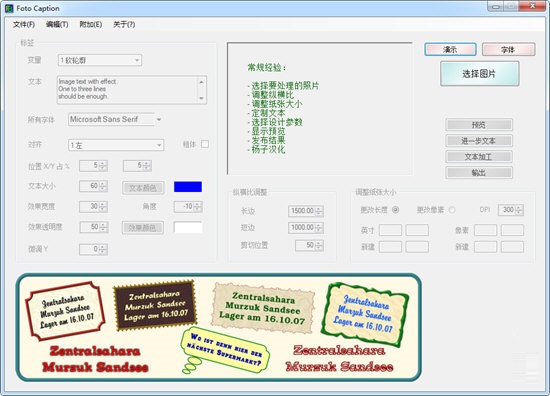Click the 演示 demo button
This screenshot has height=396, width=550.
450,49
